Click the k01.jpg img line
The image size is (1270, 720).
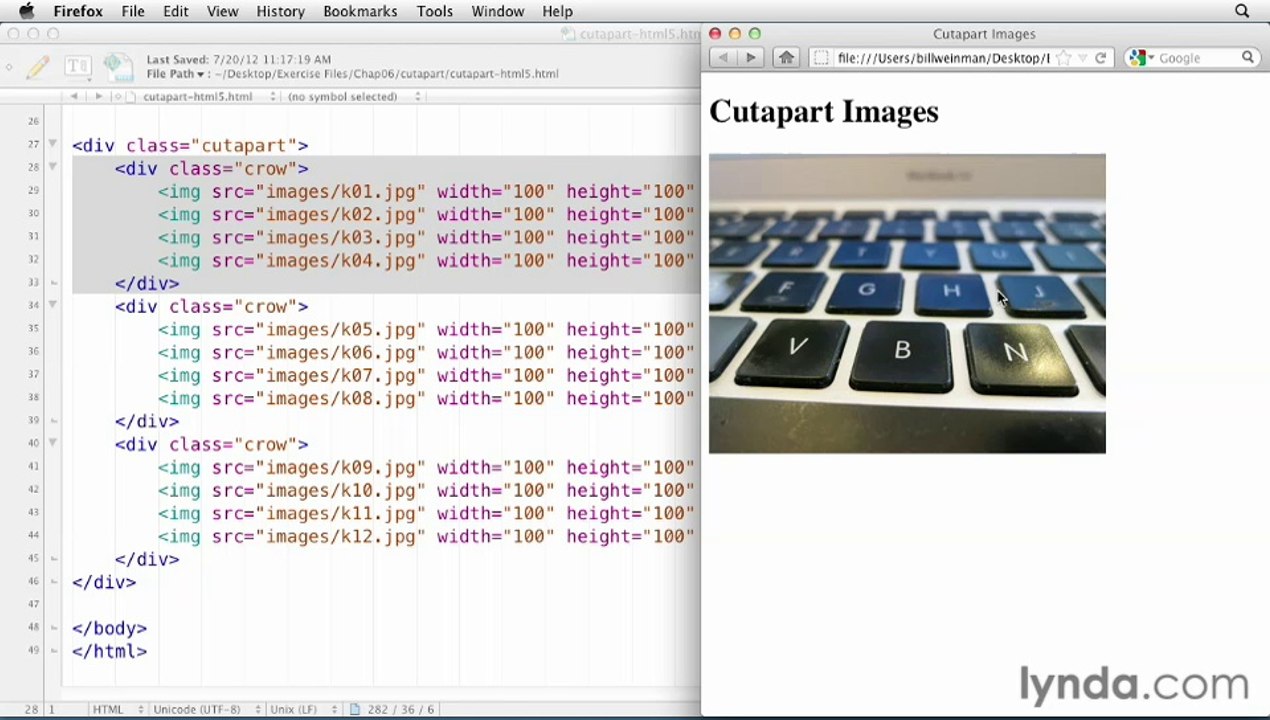click(426, 191)
